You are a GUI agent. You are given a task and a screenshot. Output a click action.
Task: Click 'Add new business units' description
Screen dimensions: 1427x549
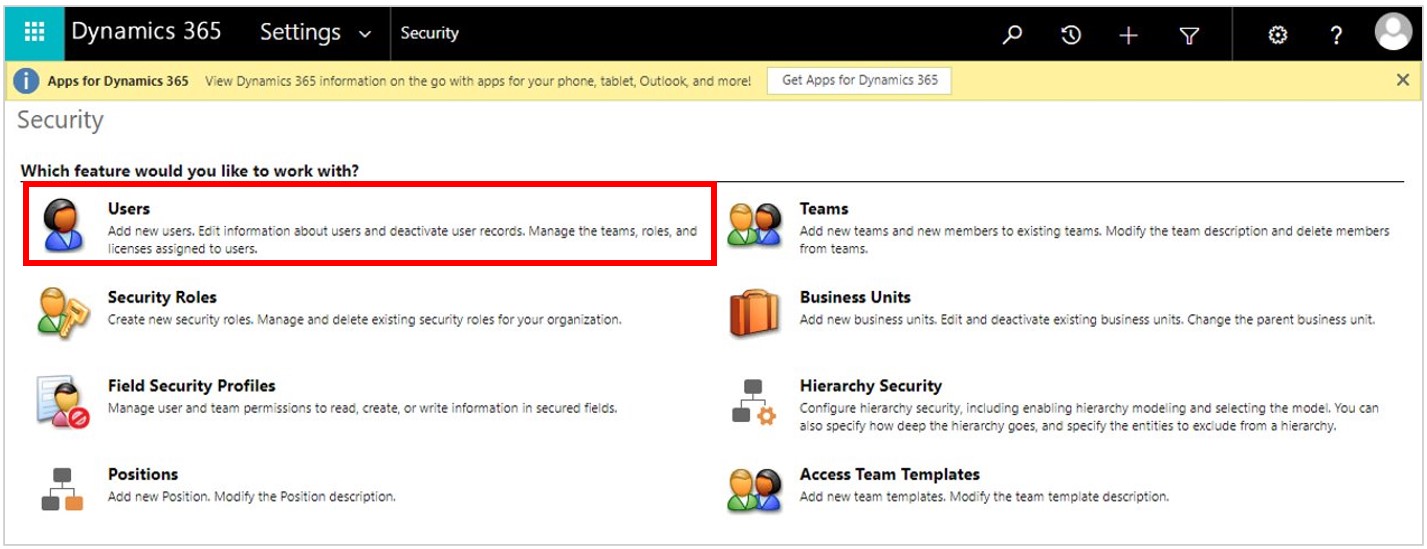click(x=1087, y=320)
